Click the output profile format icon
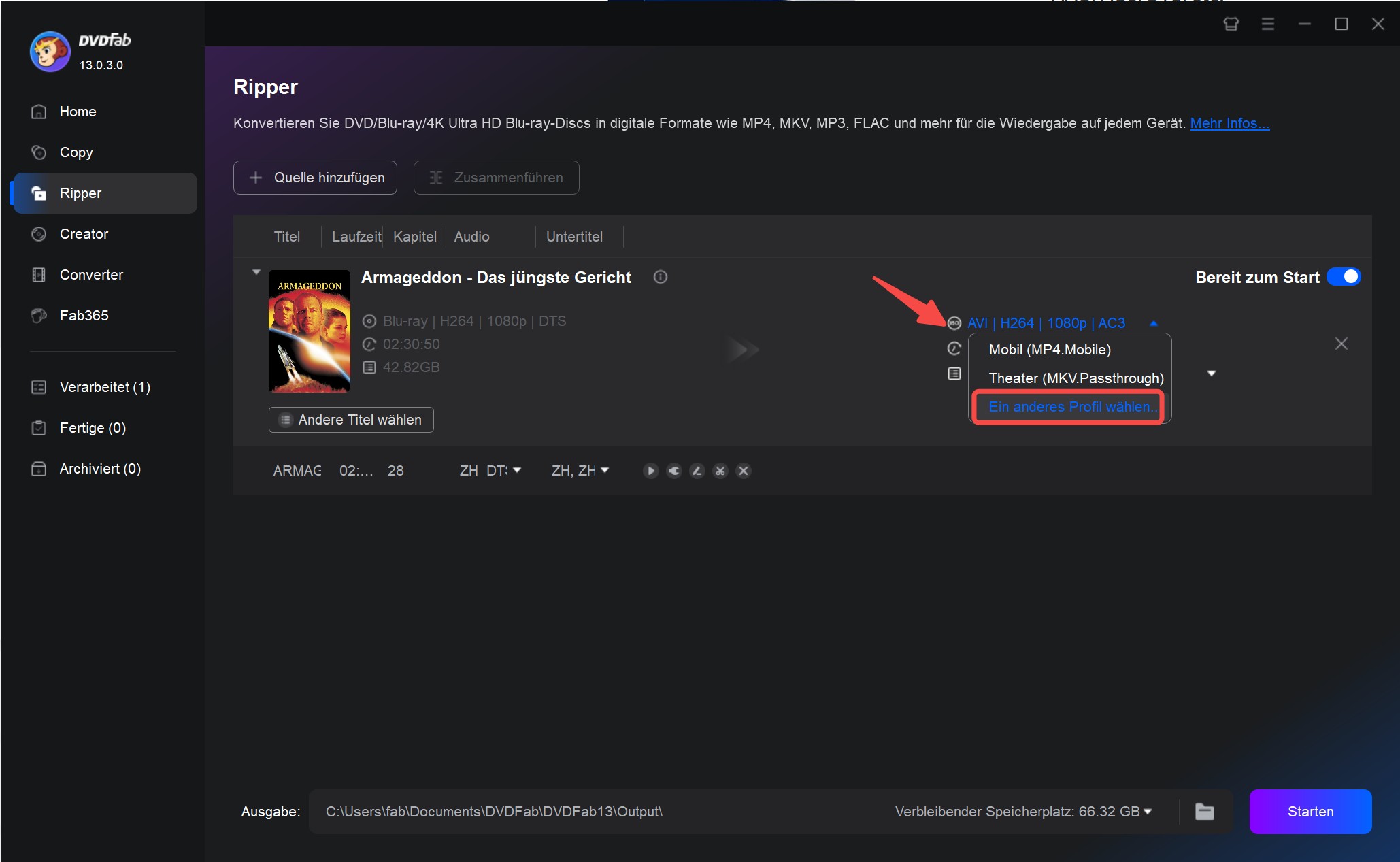The image size is (1400, 862). [x=954, y=323]
